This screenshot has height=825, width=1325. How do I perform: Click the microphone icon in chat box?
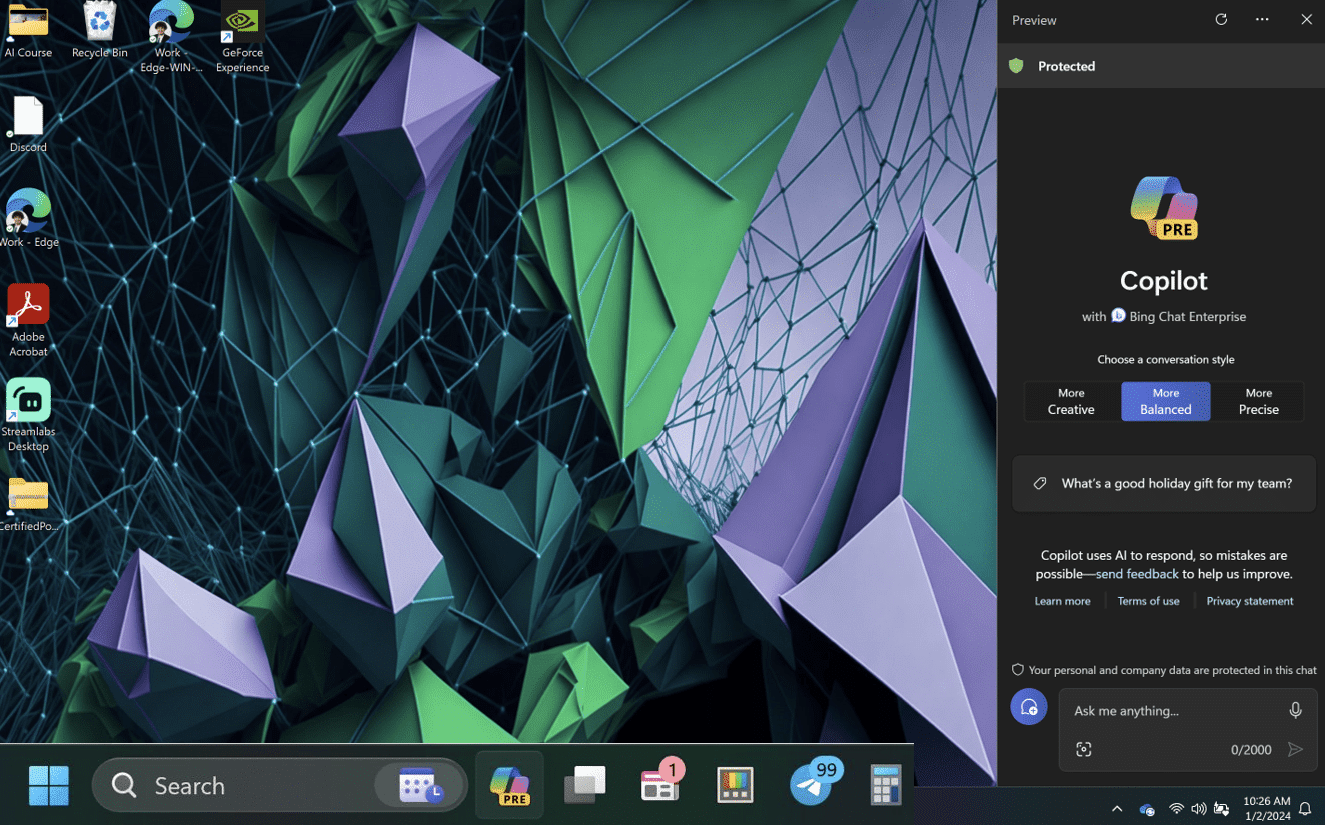[x=1295, y=710]
